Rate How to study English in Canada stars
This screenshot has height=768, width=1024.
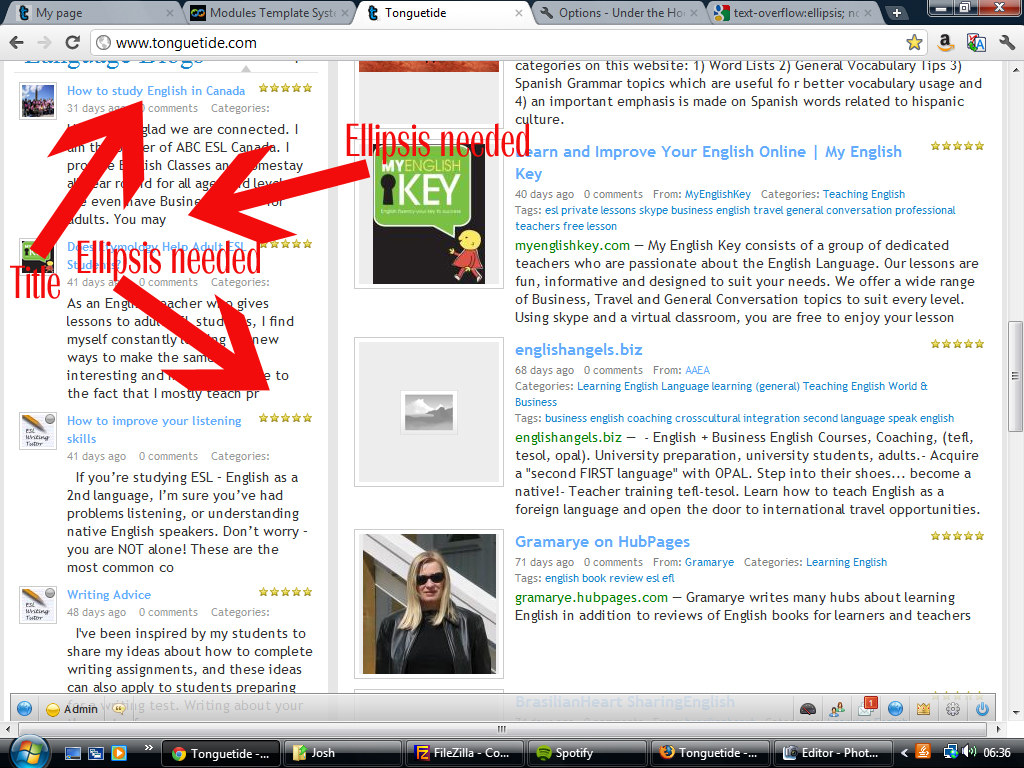(285, 88)
